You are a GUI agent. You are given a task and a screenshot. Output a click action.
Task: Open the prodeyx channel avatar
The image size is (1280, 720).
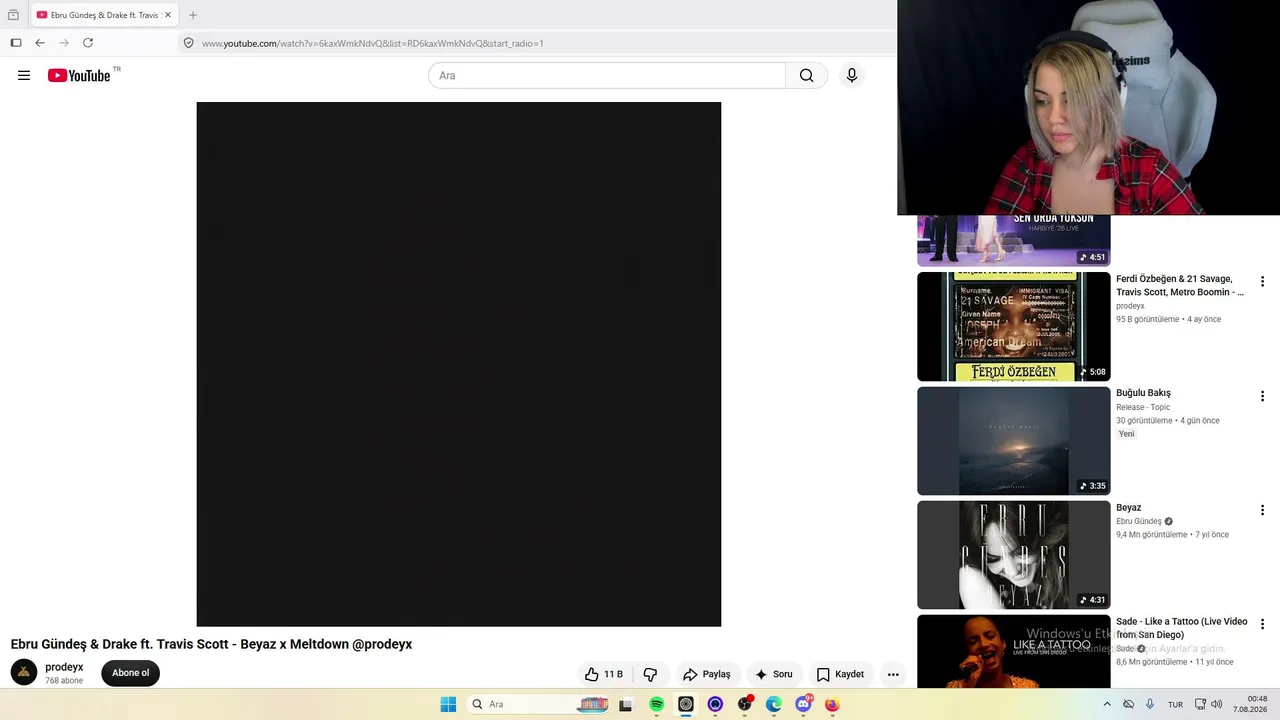pyautogui.click(x=24, y=672)
